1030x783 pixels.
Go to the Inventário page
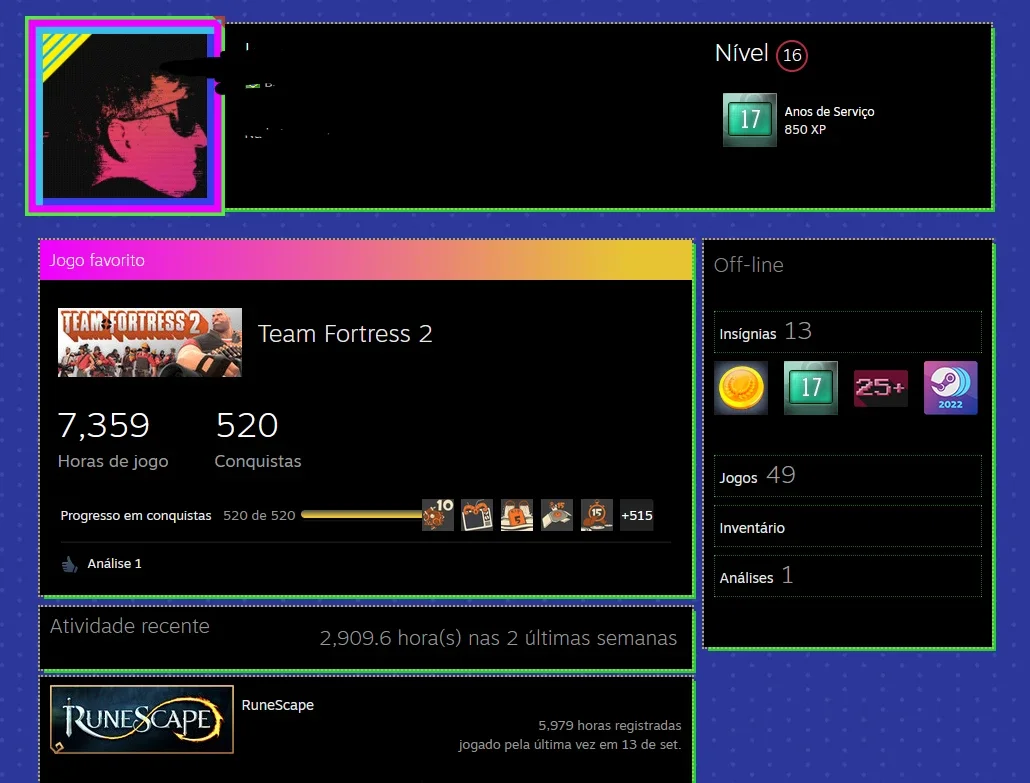[847, 527]
